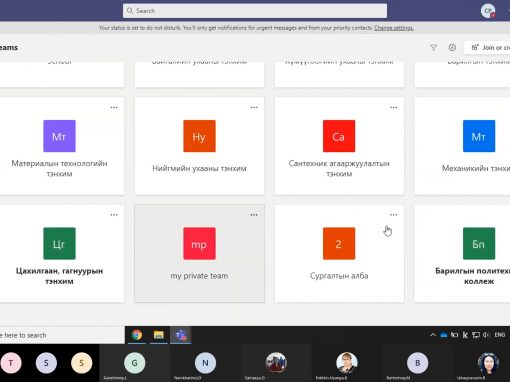
Task: Select the green G participant avatar
Action: click(134, 363)
